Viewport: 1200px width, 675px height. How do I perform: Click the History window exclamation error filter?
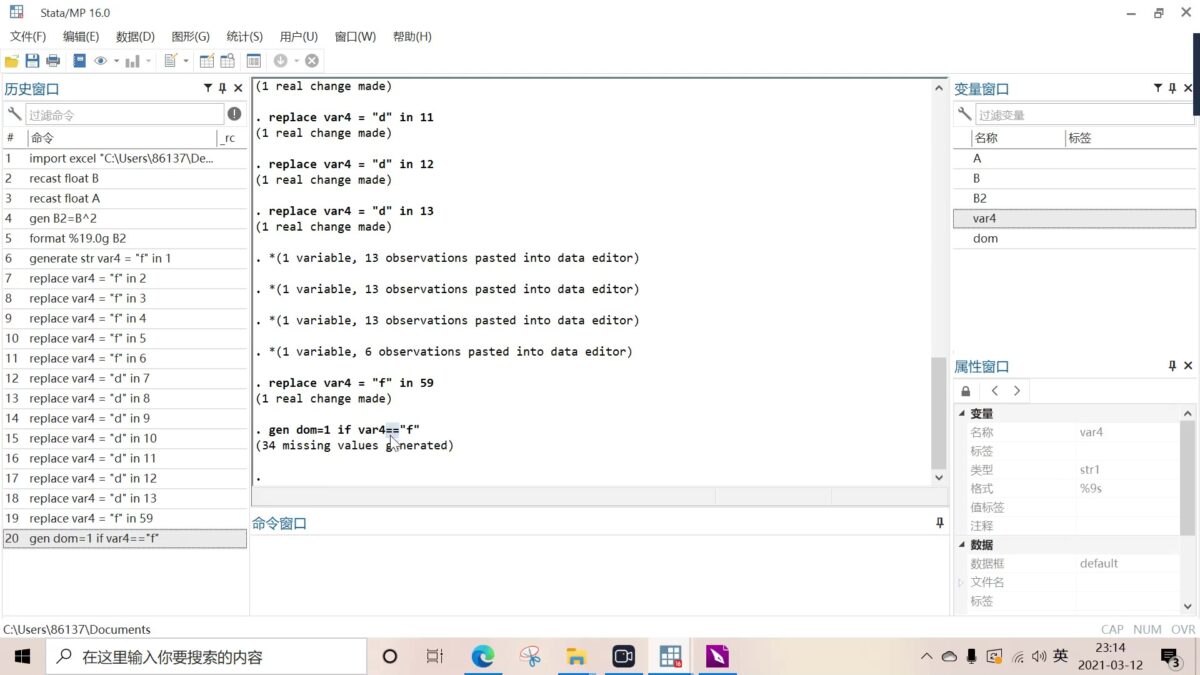(234, 114)
